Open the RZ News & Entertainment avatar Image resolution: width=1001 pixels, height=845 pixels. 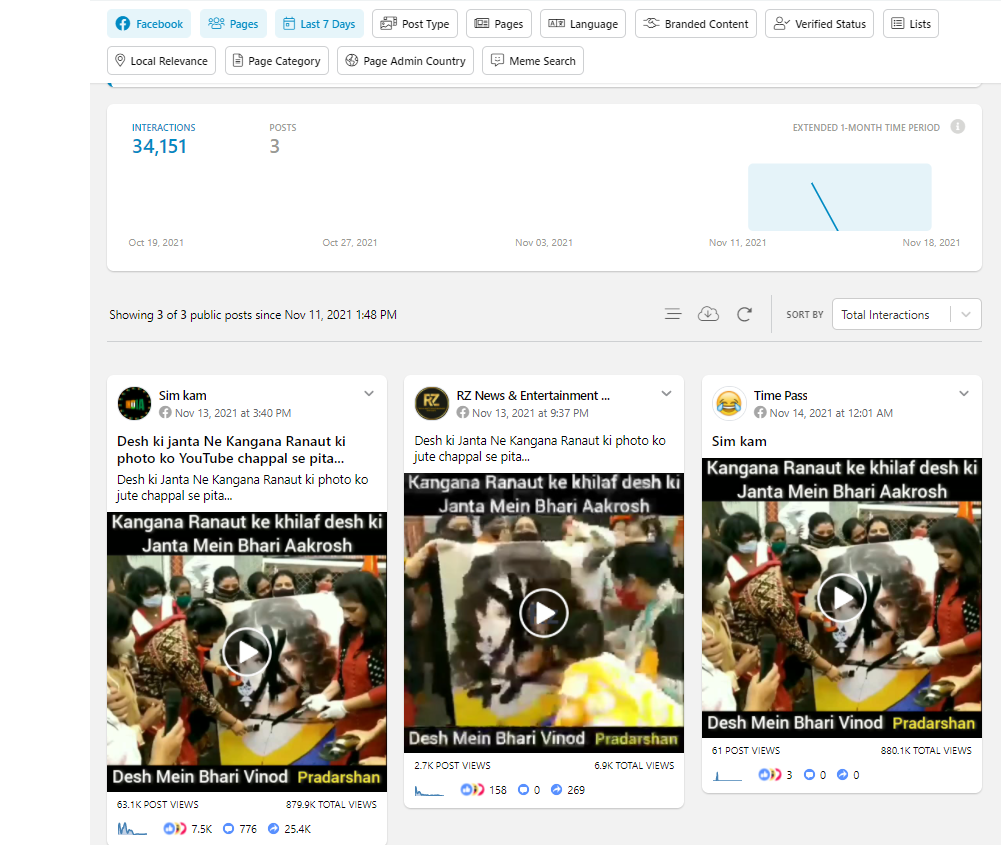pos(432,404)
